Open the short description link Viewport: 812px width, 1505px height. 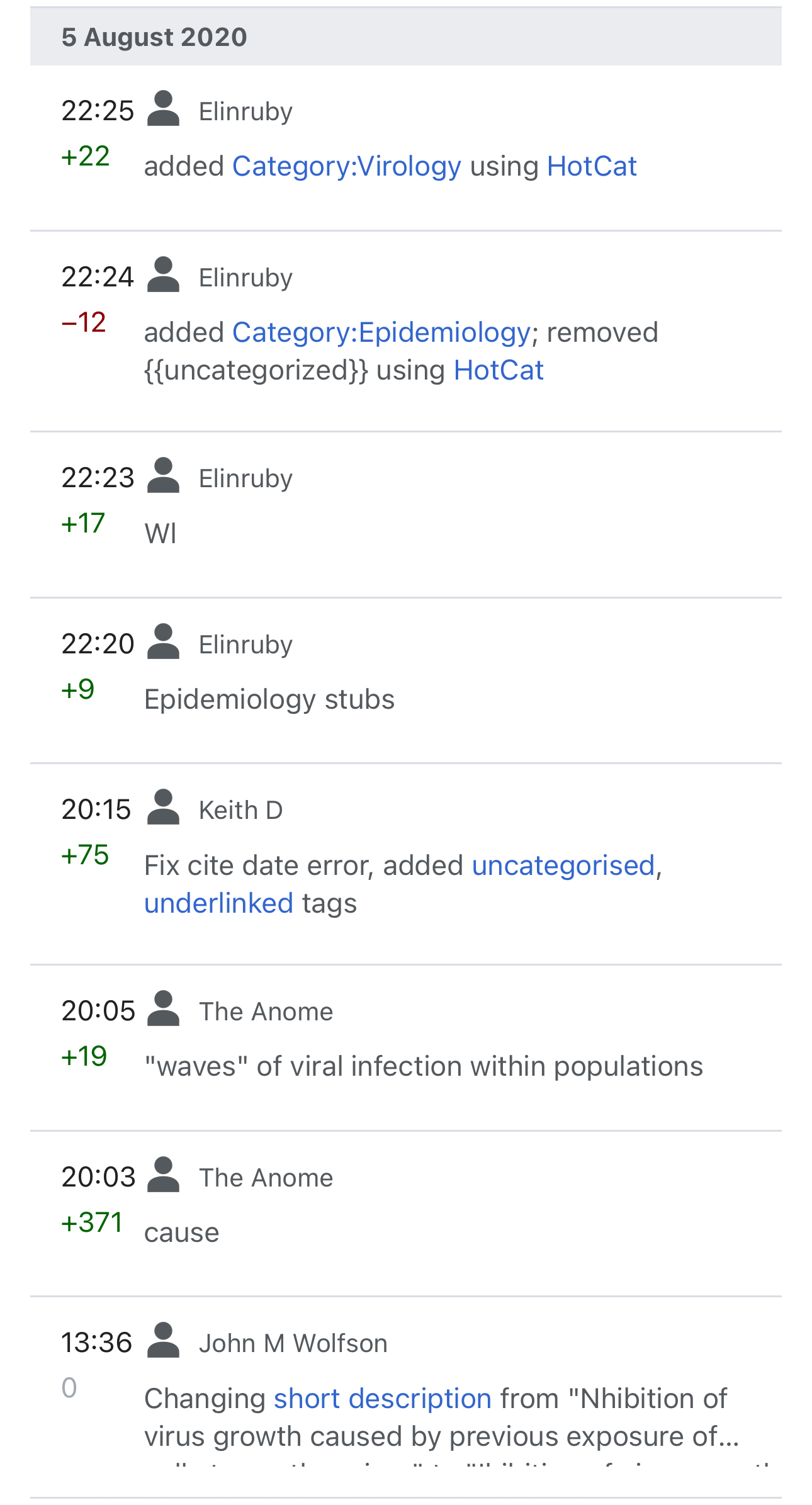click(383, 1399)
